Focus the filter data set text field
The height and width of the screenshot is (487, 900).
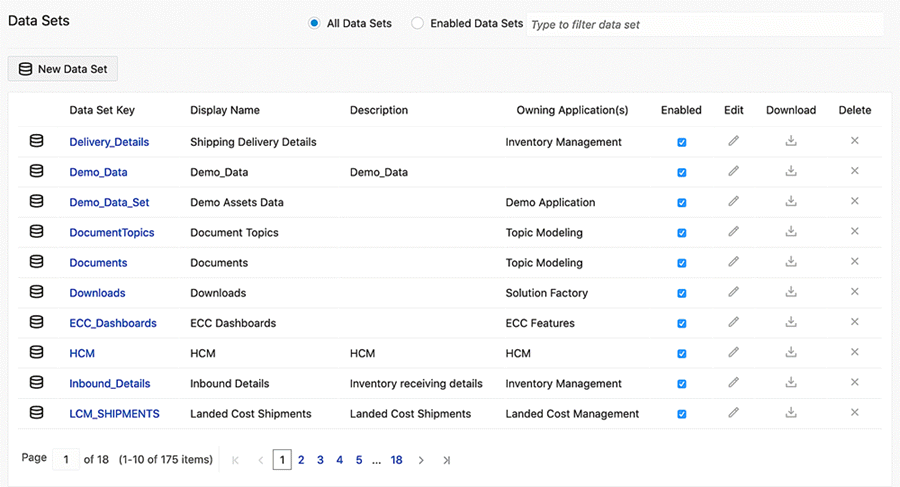point(704,24)
